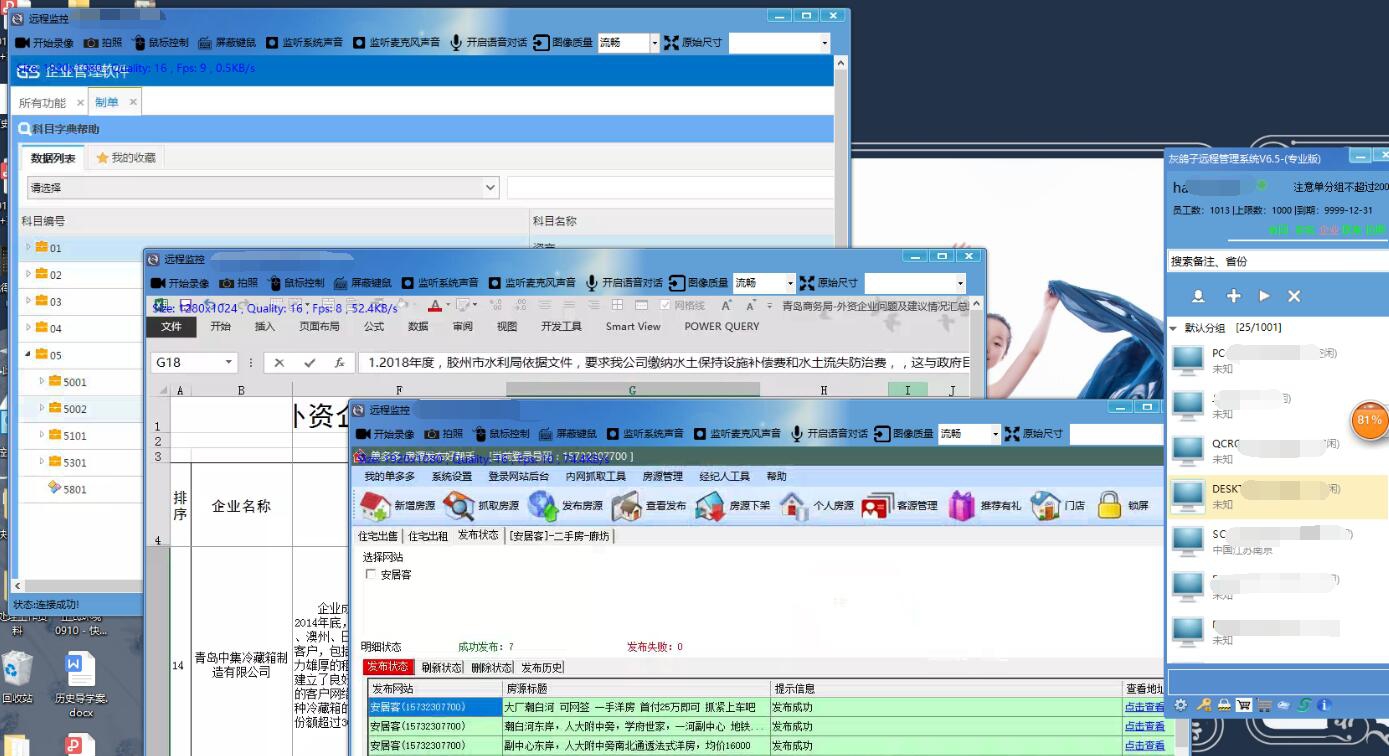The height and width of the screenshot is (756, 1389).
Task: Click the 推荐有礼 gift icon
Action: tap(962, 506)
